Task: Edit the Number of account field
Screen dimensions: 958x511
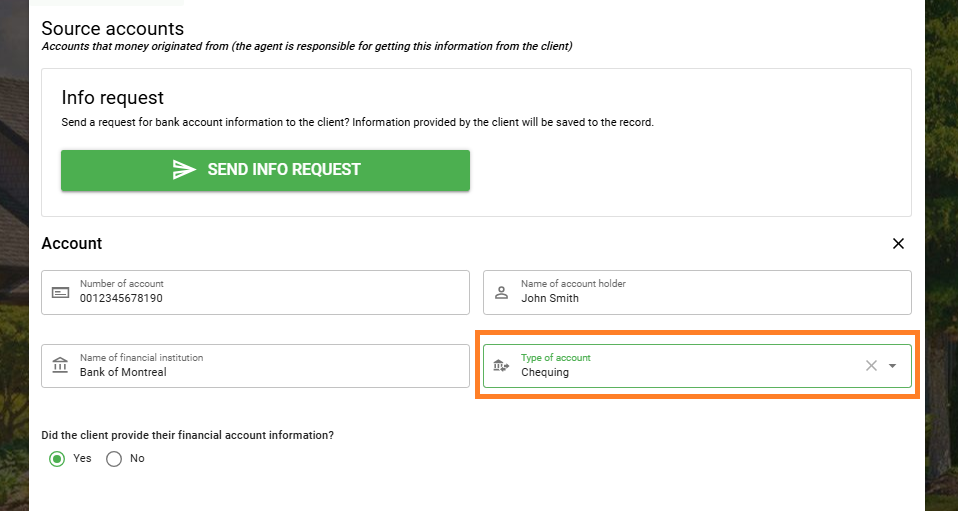Action: pyautogui.click(x=255, y=292)
